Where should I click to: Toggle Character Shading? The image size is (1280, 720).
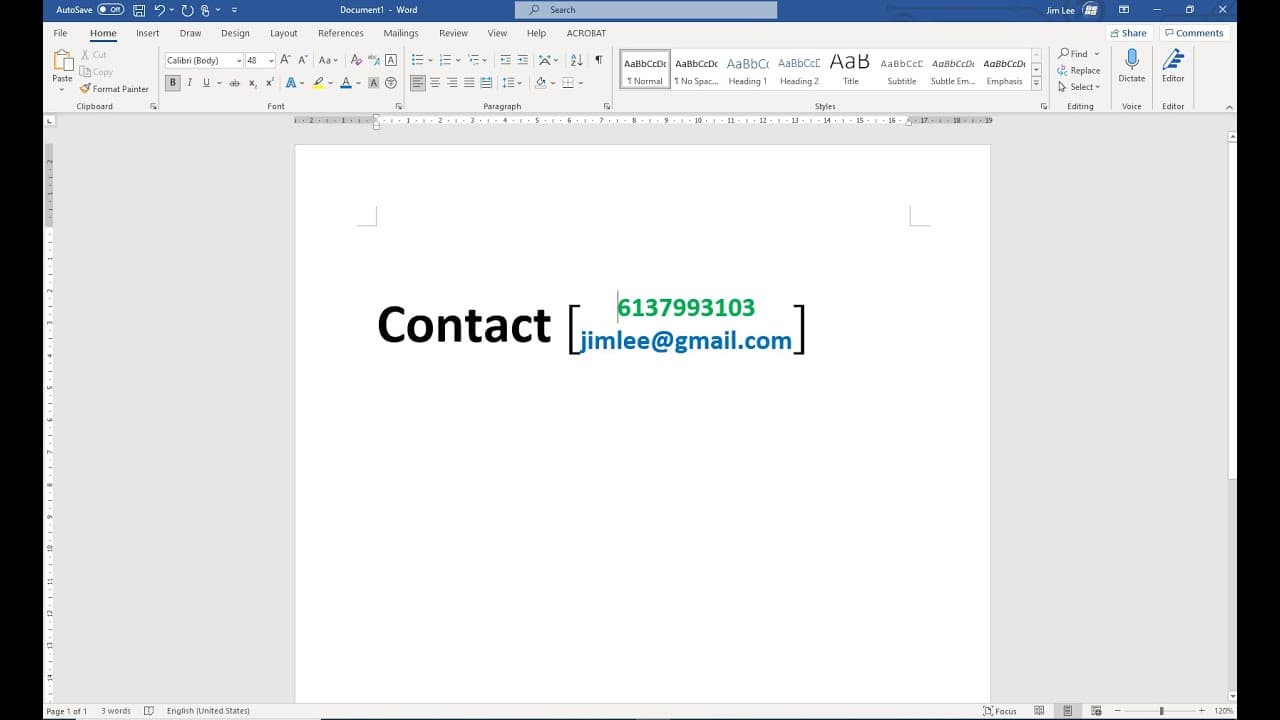coord(374,83)
